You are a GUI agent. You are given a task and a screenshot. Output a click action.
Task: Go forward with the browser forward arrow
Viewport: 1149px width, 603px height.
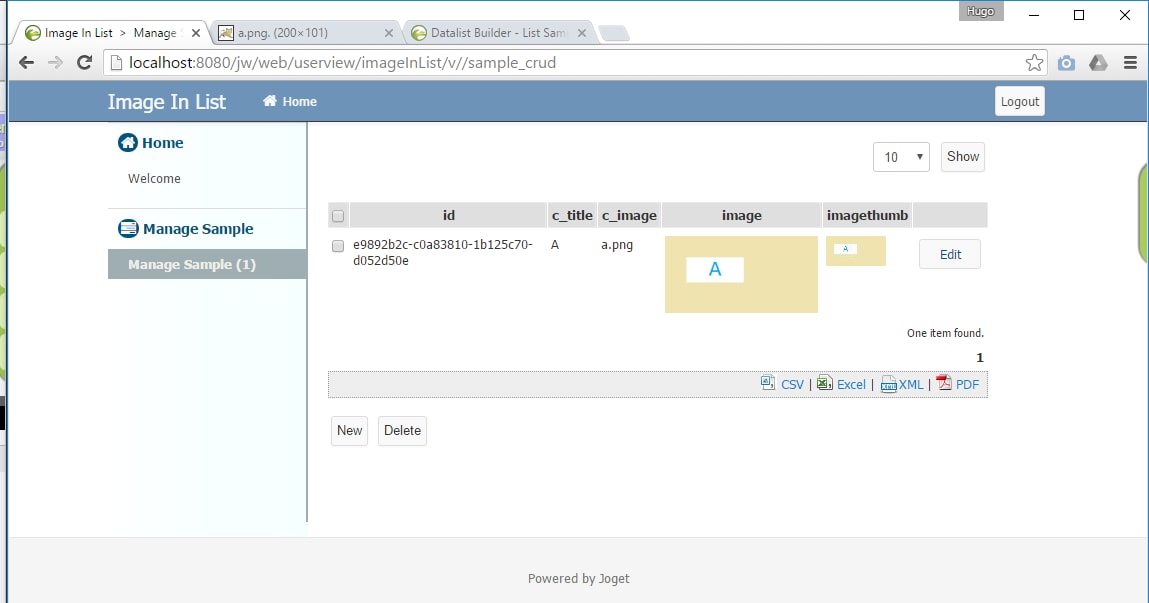pos(55,62)
